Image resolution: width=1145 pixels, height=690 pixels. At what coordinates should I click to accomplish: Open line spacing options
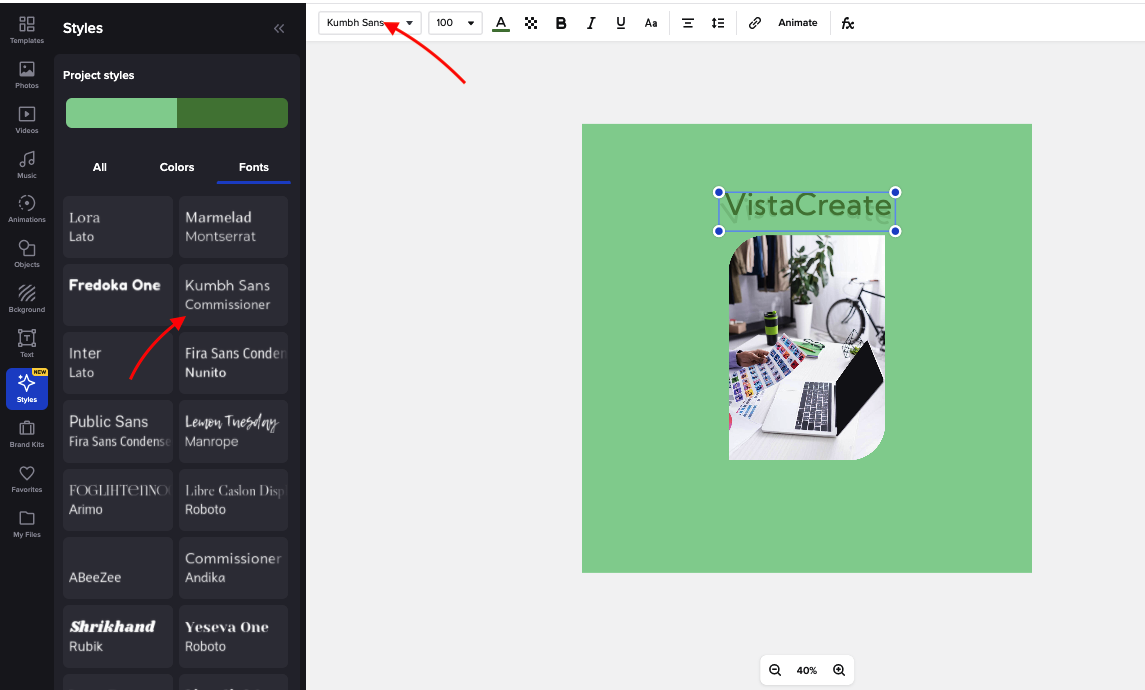[718, 23]
